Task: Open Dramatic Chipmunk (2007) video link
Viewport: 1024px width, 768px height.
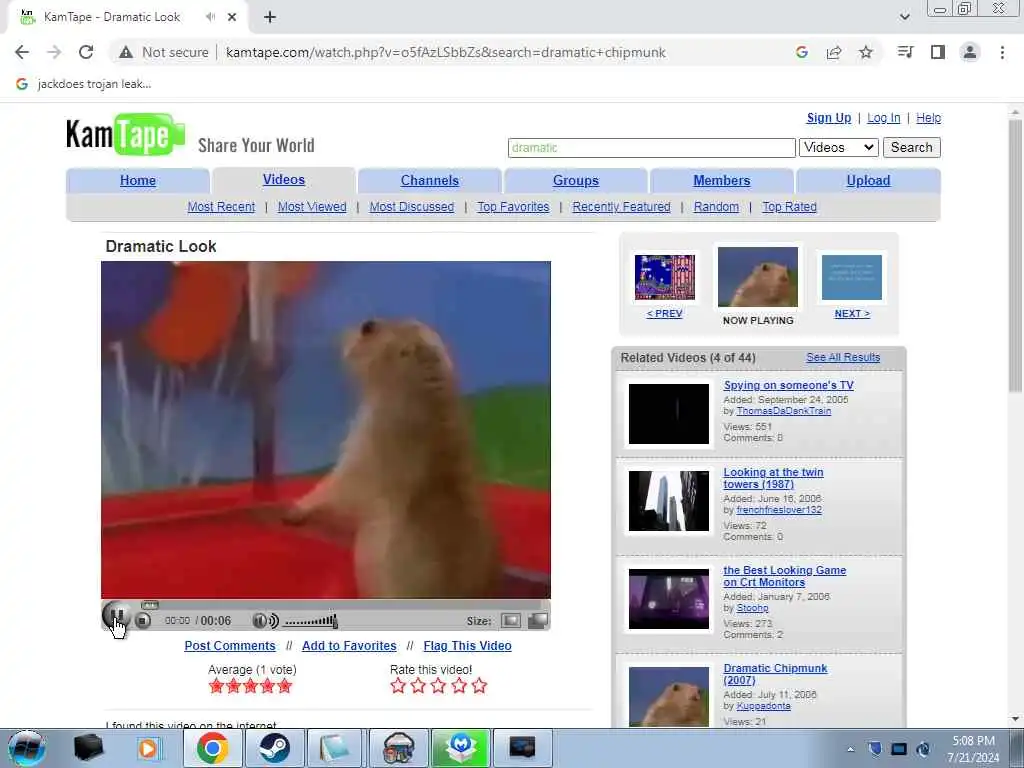Action: 775,674
